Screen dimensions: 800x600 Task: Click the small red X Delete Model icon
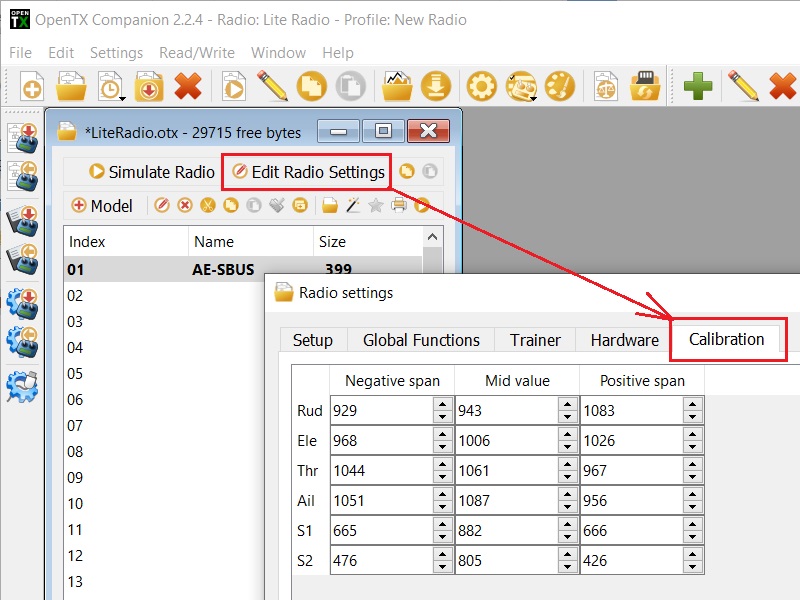(x=185, y=205)
